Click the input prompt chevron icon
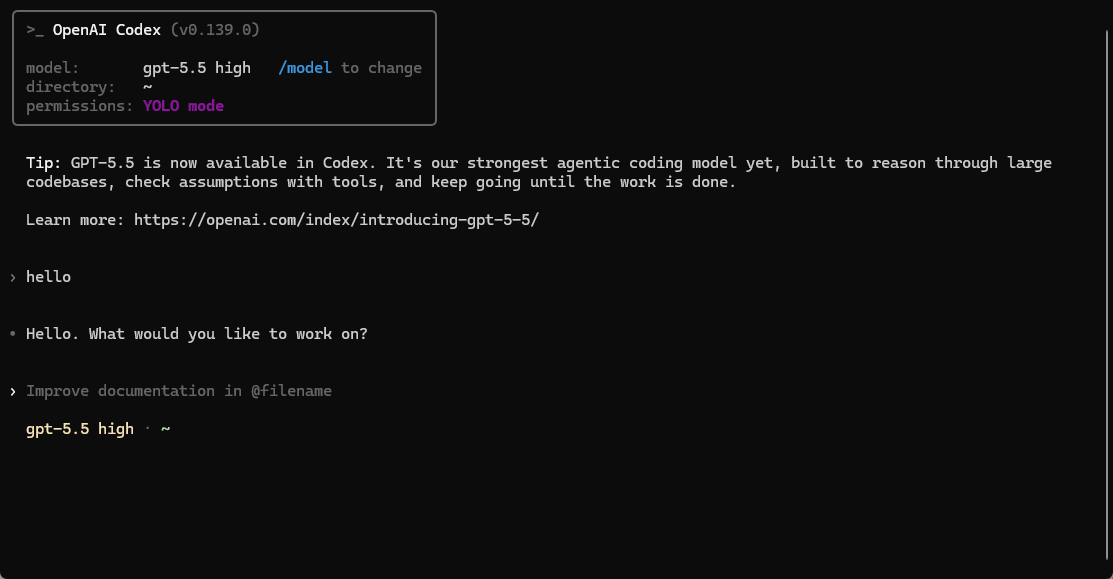Viewport: 1113px width, 579px height. 13,392
